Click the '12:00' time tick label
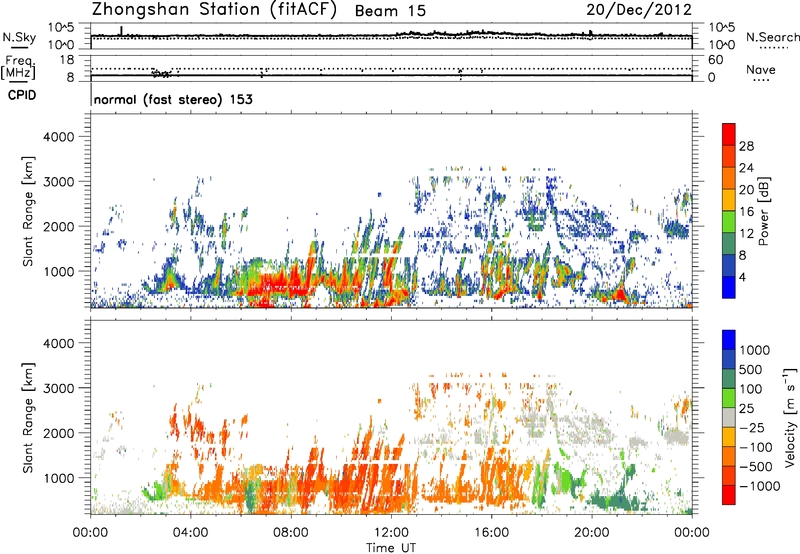 [x=391, y=533]
